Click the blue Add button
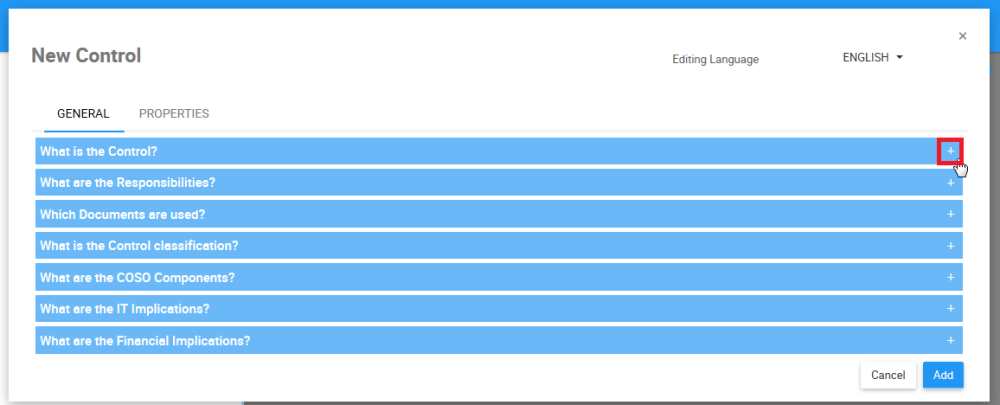1000x405 pixels. click(x=943, y=375)
